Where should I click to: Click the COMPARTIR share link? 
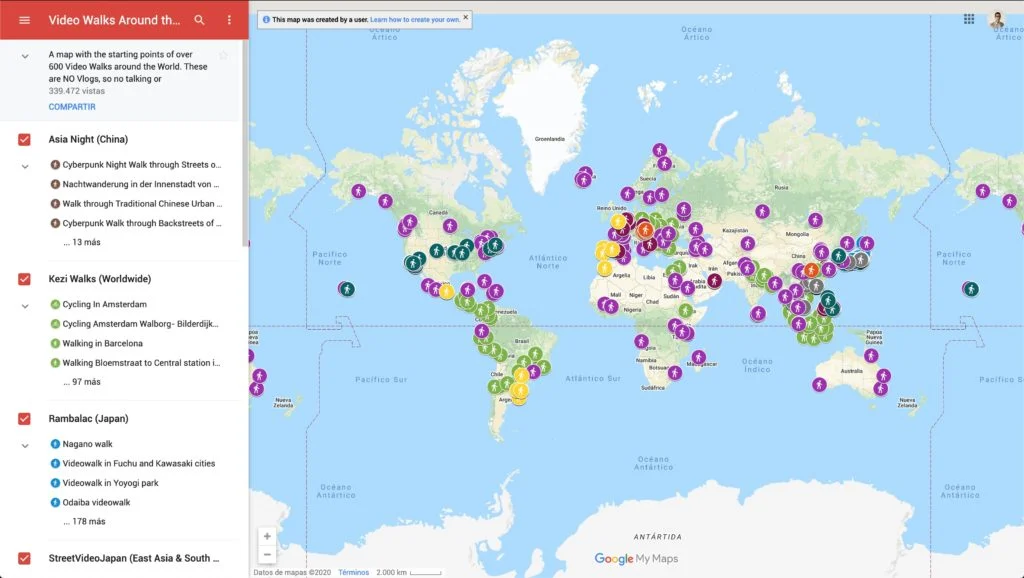coord(72,106)
